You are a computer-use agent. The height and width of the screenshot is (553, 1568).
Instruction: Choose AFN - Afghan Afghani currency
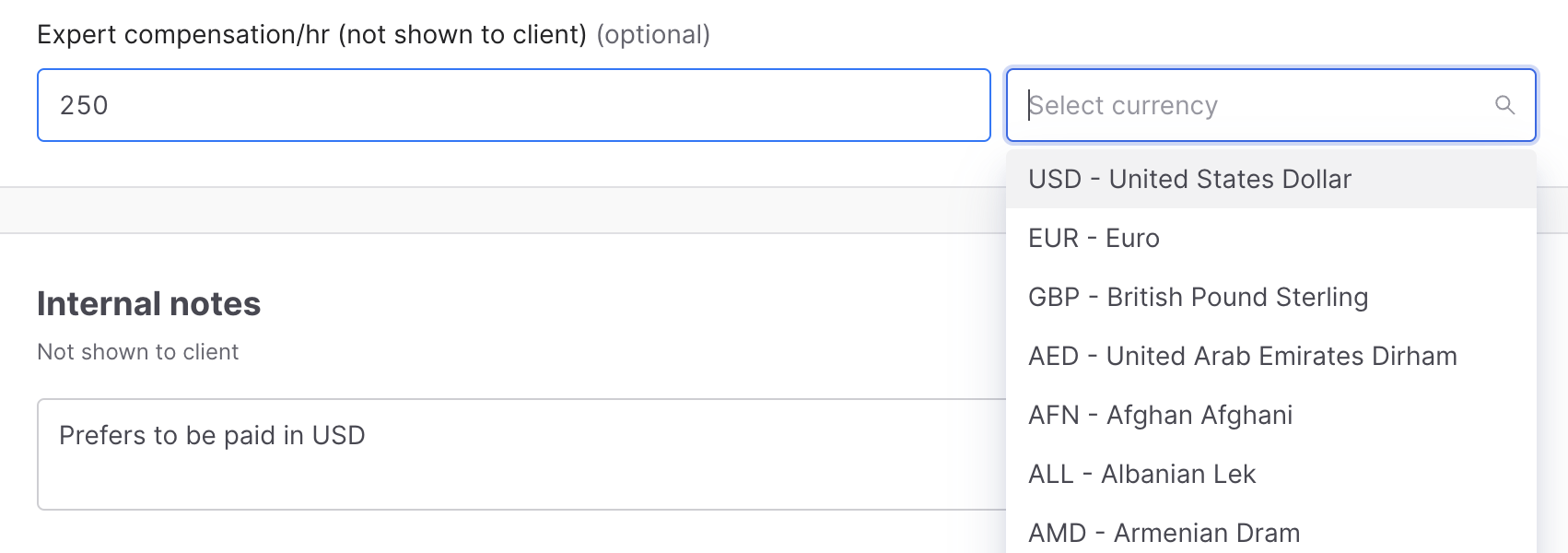[x=1160, y=415]
